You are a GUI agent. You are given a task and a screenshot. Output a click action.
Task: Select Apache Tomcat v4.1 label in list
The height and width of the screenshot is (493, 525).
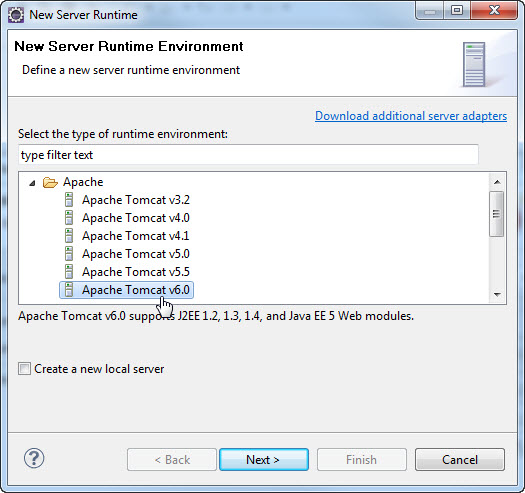point(136,236)
